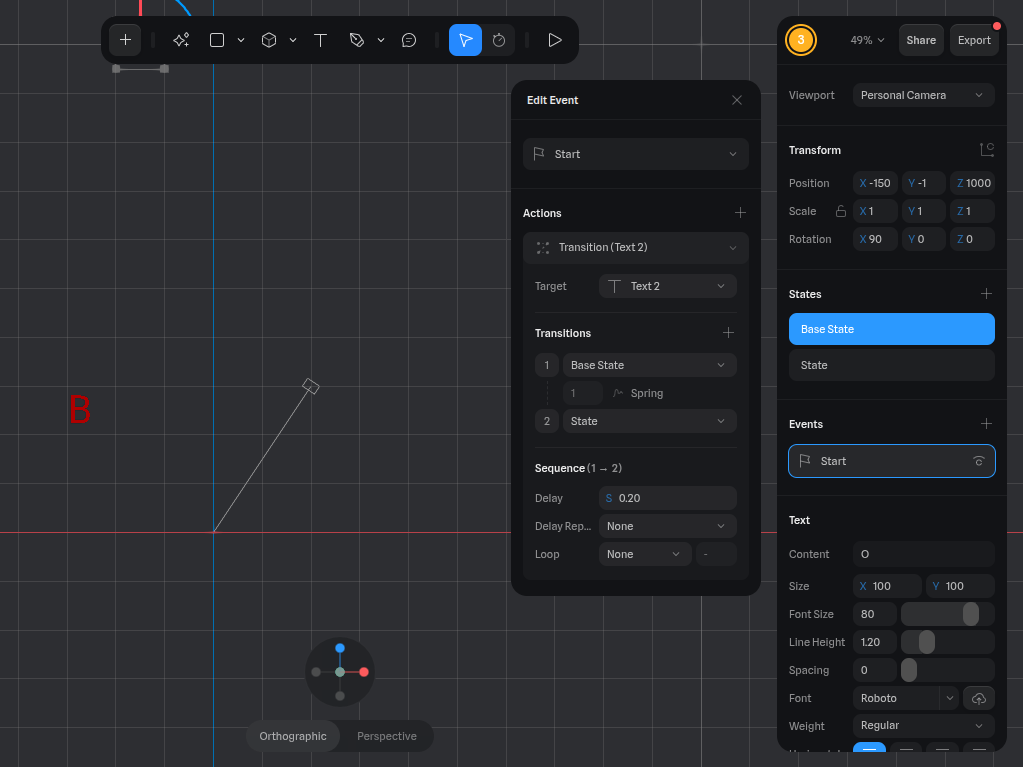Screen dimensions: 1023x767
Task: Expand the rectangle shape tool options arrow
Action: tap(241, 40)
